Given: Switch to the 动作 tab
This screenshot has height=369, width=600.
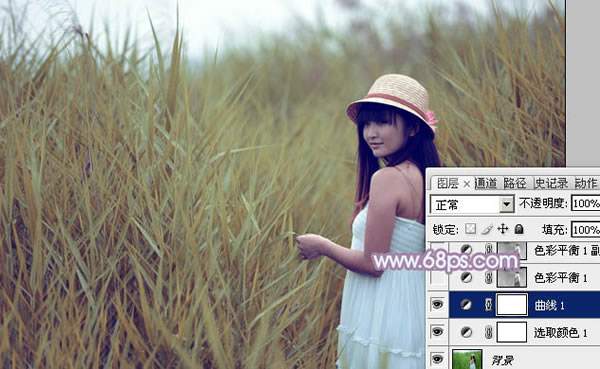Looking at the screenshot, I should [586, 183].
